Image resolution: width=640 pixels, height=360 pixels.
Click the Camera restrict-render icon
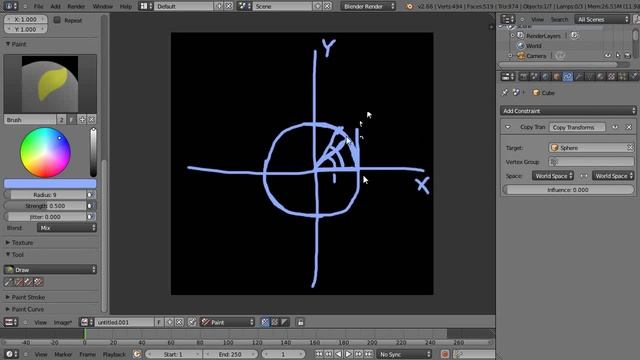pyautogui.click(x=628, y=56)
